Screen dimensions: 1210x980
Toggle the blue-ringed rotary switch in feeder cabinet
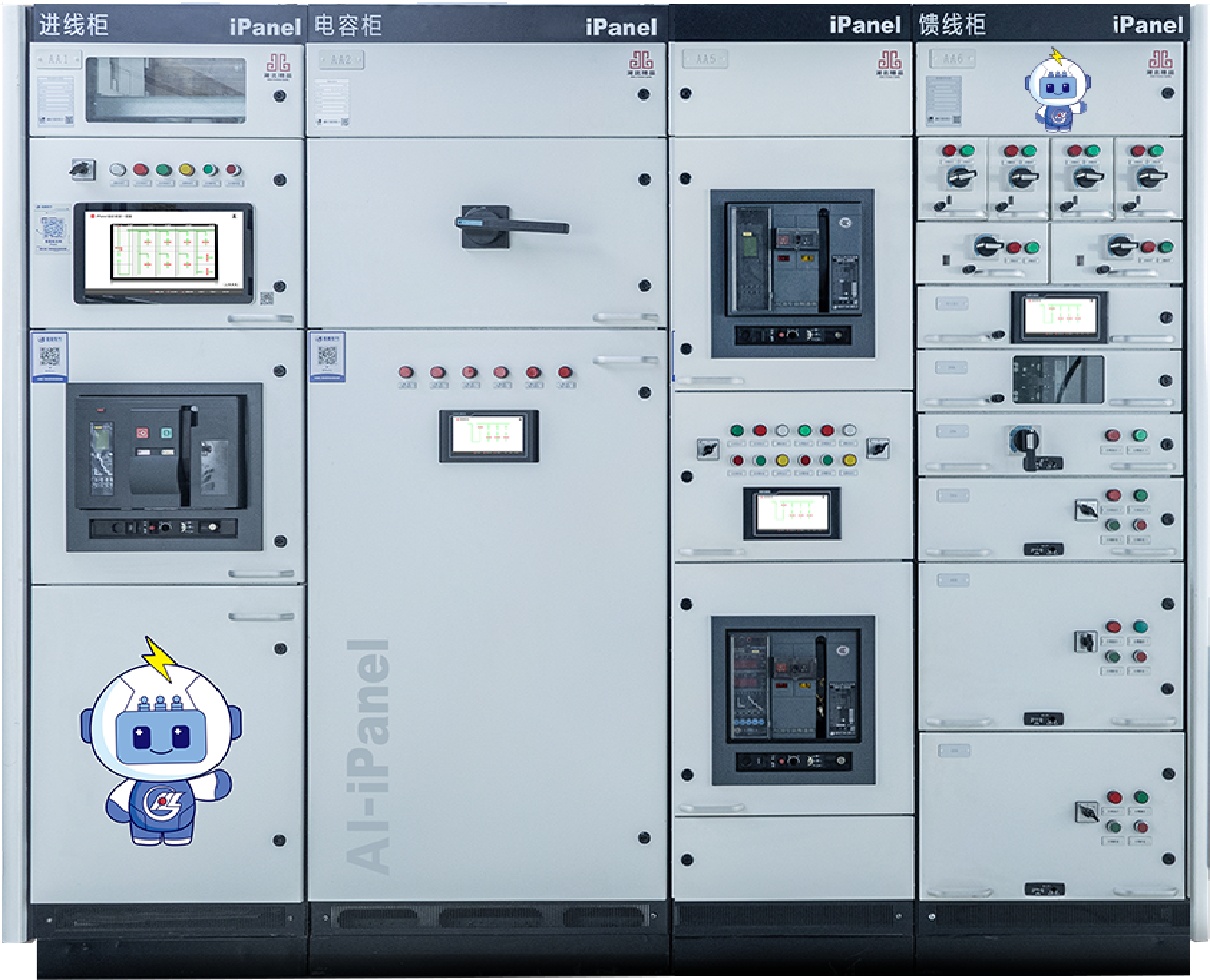(1025, 441)
